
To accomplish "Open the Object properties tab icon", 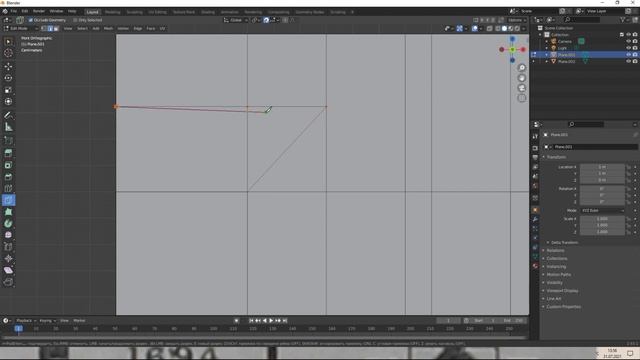I will pyautogui.click(x=535, y=210).
